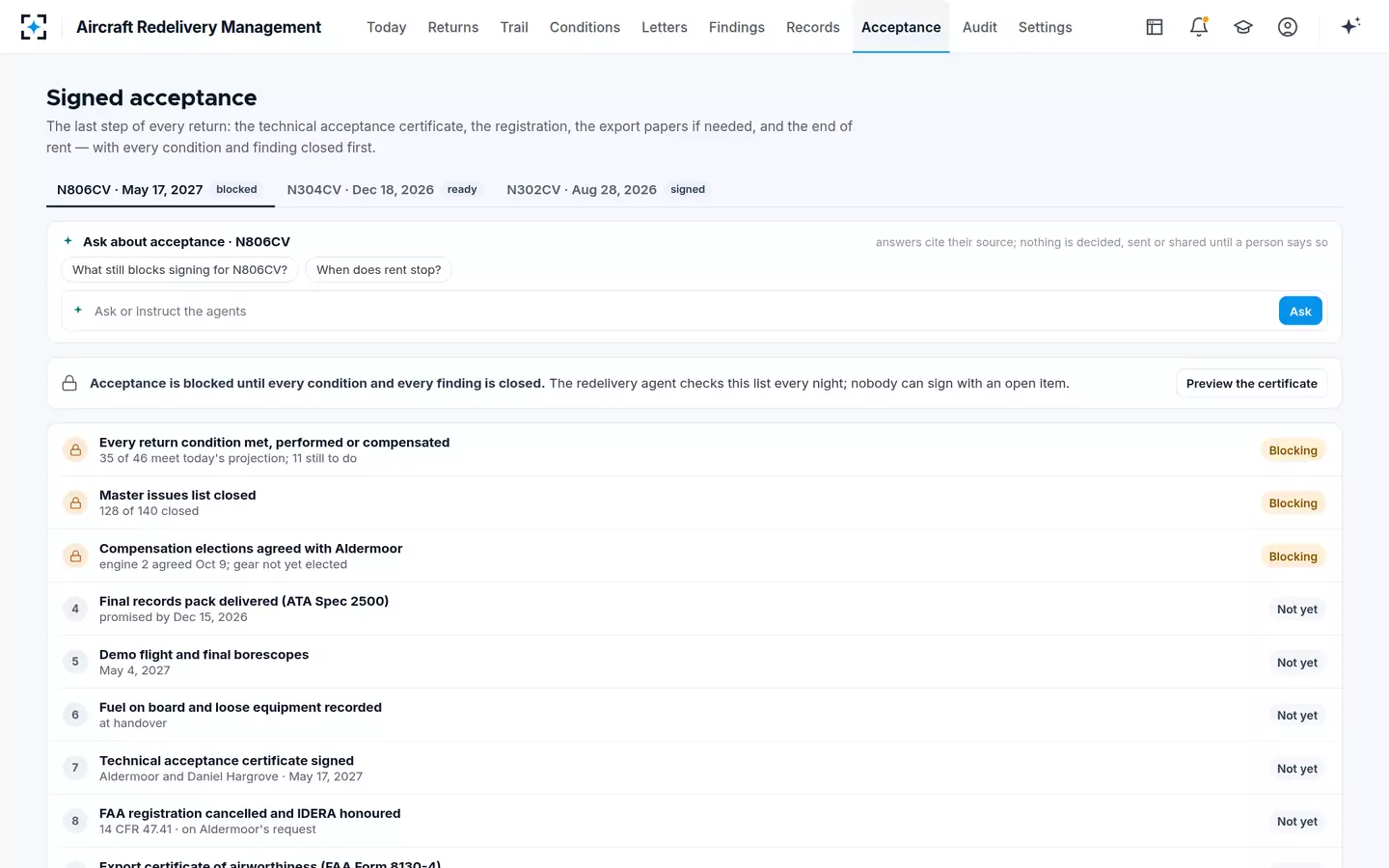Open the user account icon
This screenshot has width=1389, height=868.
point(1288,27)
